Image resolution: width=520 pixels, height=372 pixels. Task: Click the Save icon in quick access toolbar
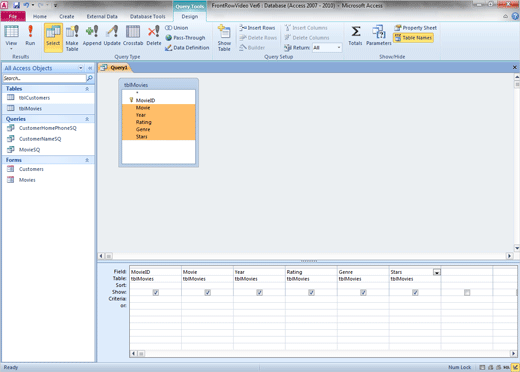tap(16, 5)
